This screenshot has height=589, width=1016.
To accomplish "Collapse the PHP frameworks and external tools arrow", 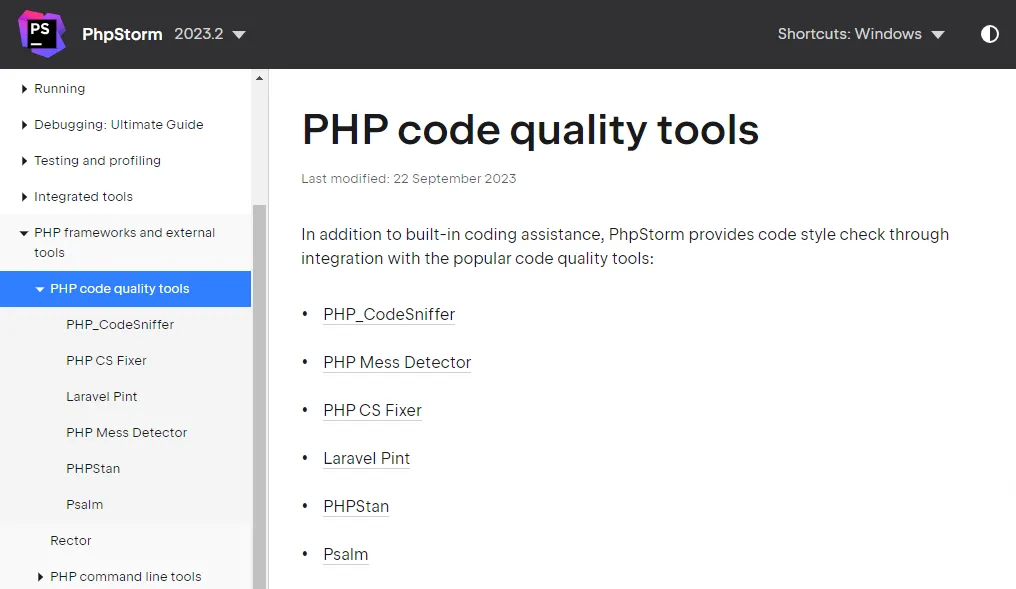I will [x=24, y=233].
